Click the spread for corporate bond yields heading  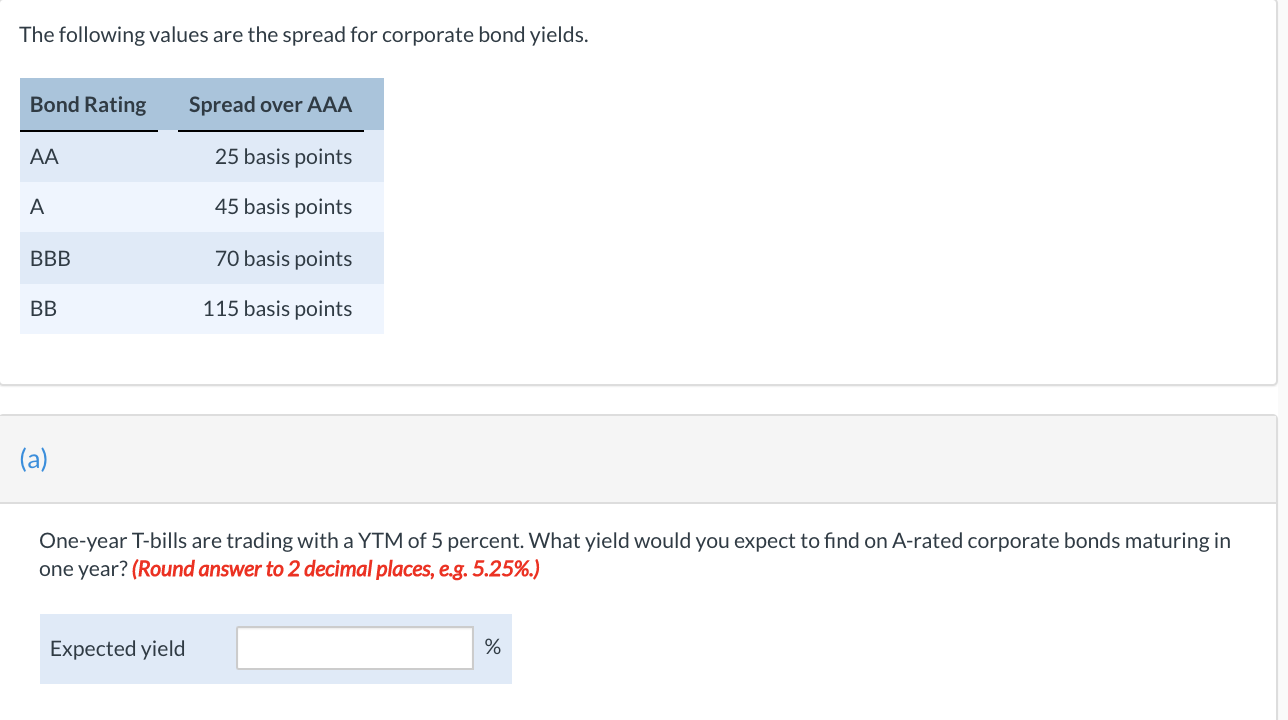(x=304, y=35)
